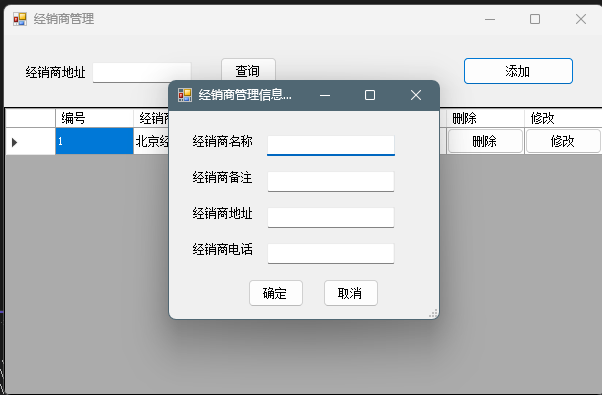Click the 修改 button in row 1
602x395 pixels.
tap(562, 141)
